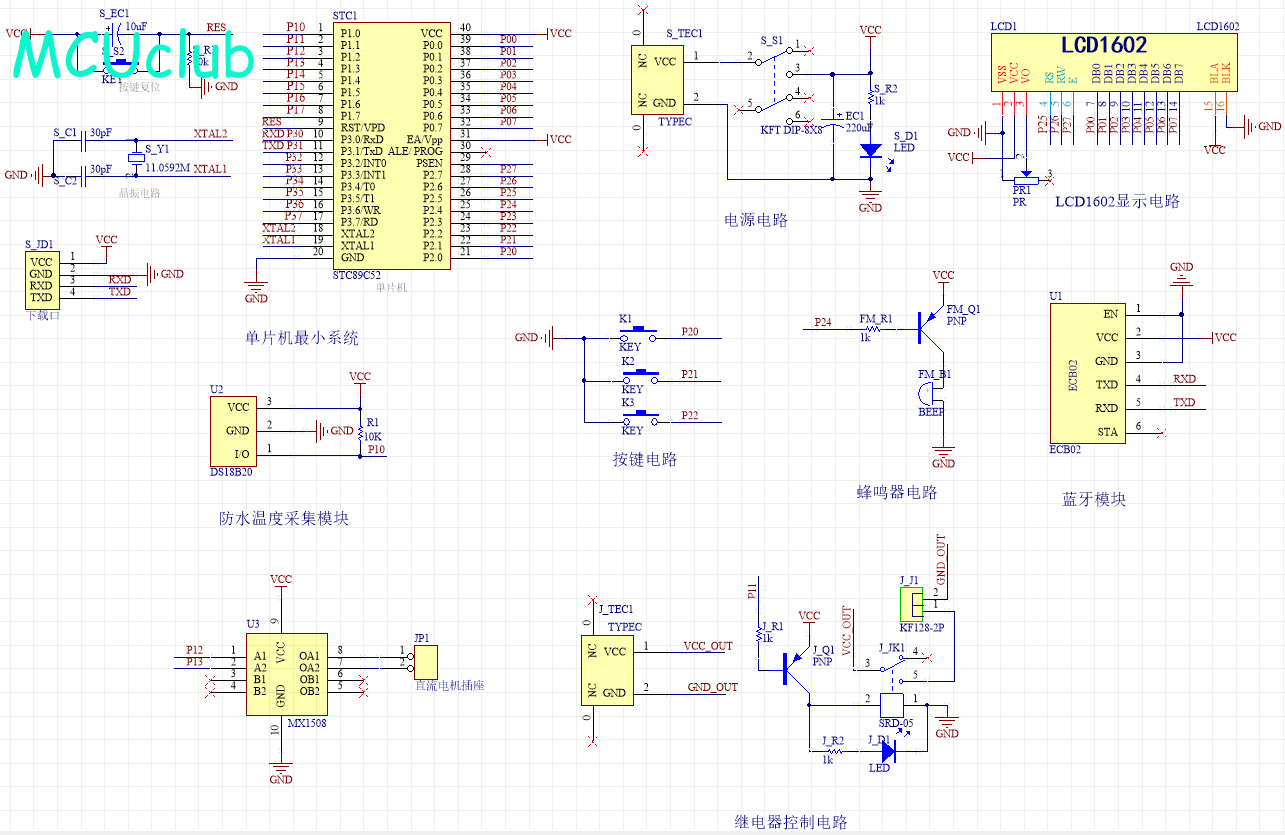
Task: Select the S_JD1 download port header
Action: click(x=41, y=280)
